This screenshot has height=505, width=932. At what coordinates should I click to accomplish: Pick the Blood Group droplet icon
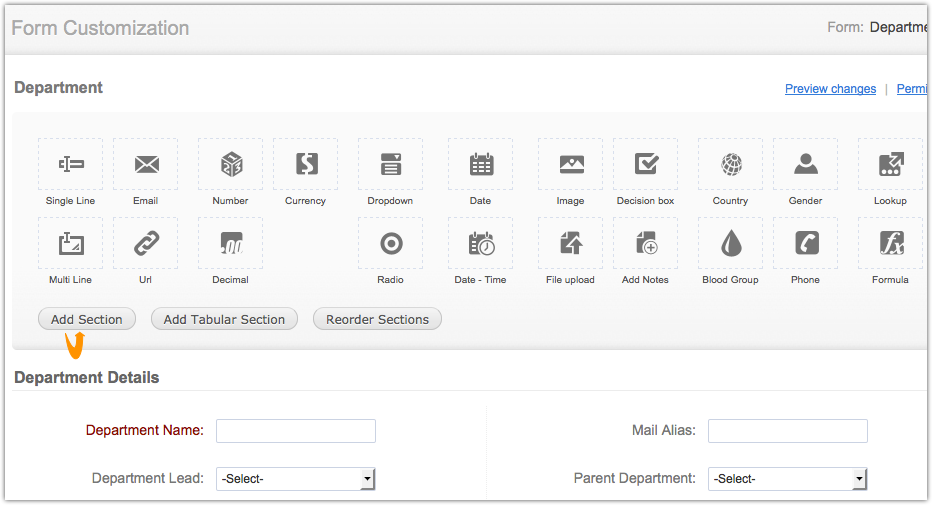point(731,243)
